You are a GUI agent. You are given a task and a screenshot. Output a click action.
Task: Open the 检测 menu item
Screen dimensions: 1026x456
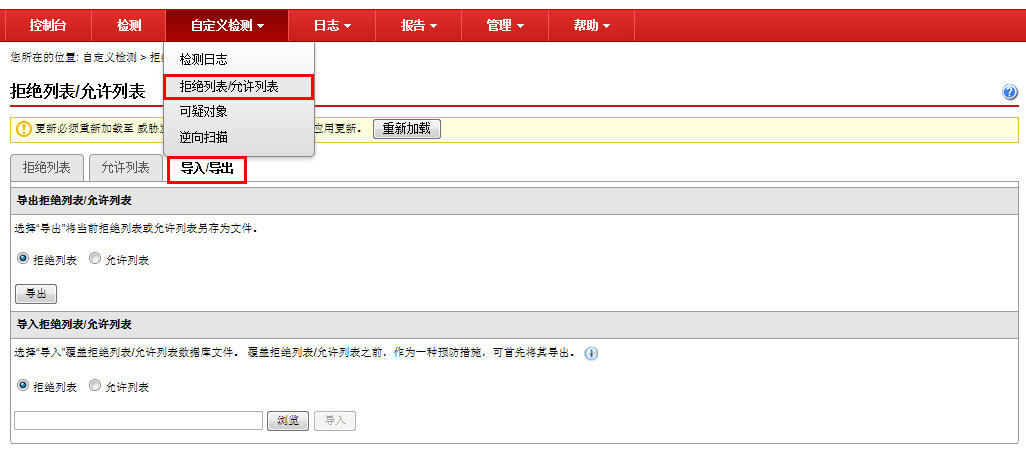[x=129, y=25]
